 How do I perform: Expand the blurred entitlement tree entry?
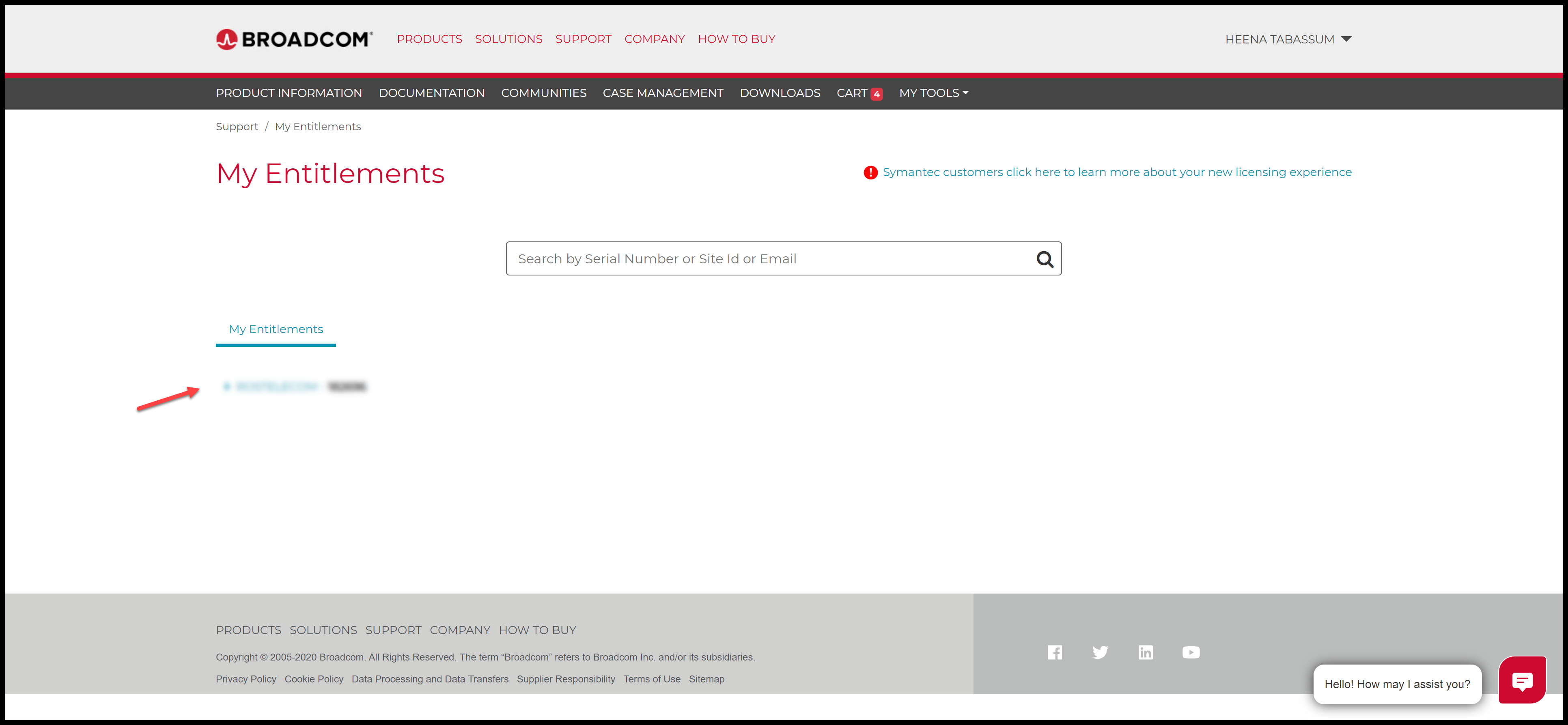click(226, 387)
